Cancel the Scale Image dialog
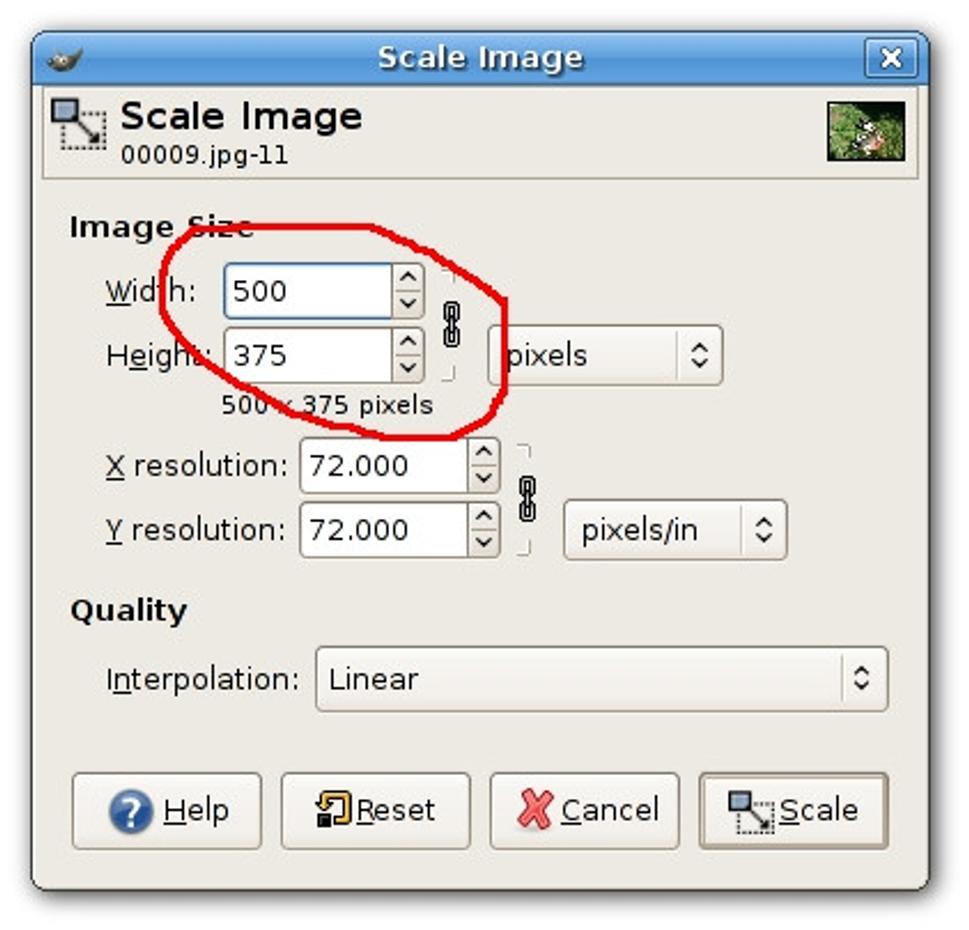 click(585, 811)
